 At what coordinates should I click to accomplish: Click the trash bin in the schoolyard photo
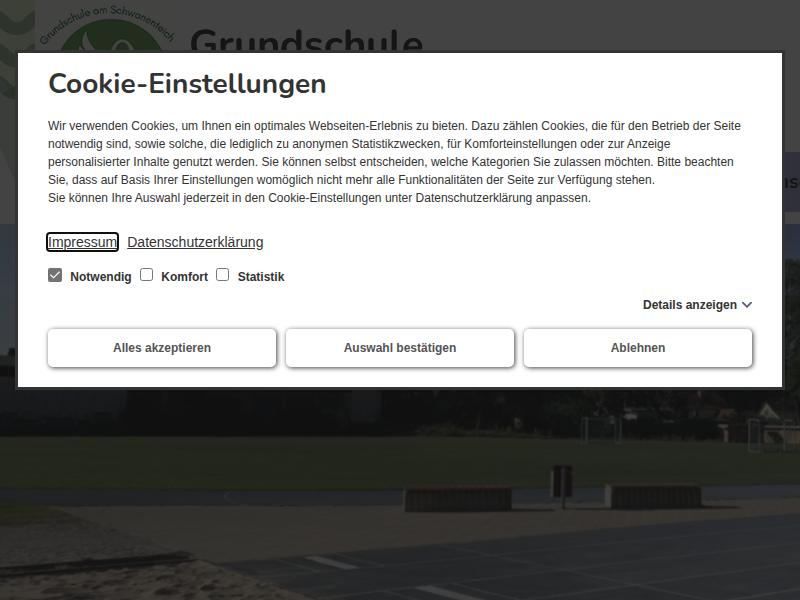562,478
